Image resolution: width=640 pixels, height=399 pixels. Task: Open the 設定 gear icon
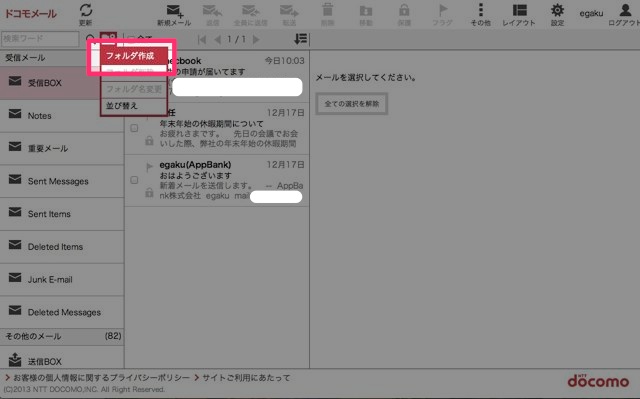point(557,10)
